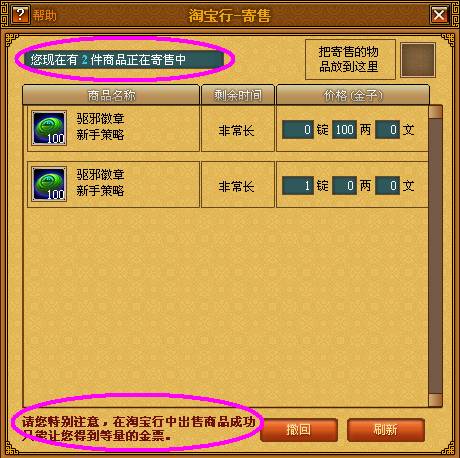
Task: Select second 驱邪徽章 item icon
Action: click(x=49, y=184)
